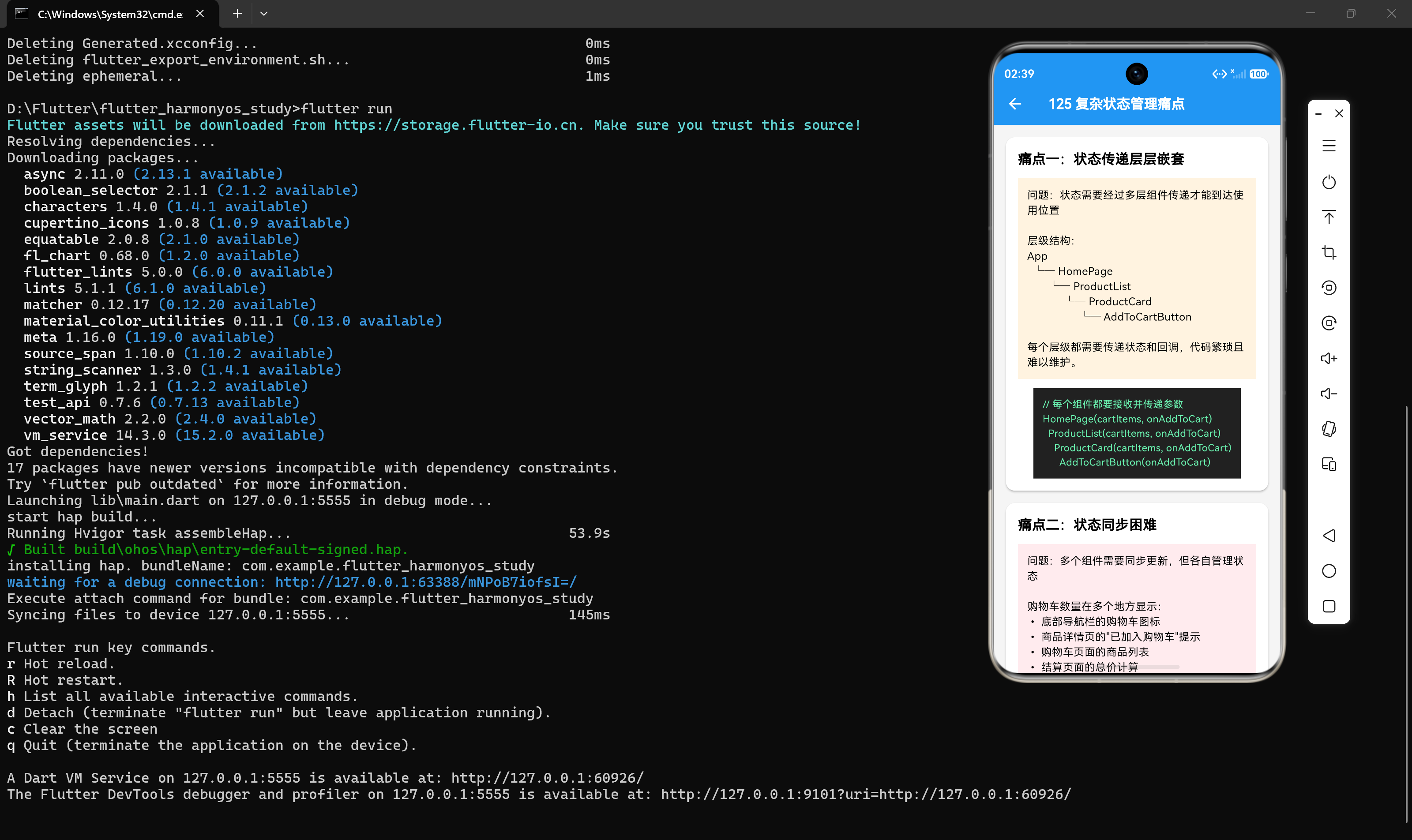Image resolution: width=1412 pixels, height=840 pixels.
Task: Click the code line 'ProductList(cartItems, onAddToCart)'
Action: [x=1134, y=434]
